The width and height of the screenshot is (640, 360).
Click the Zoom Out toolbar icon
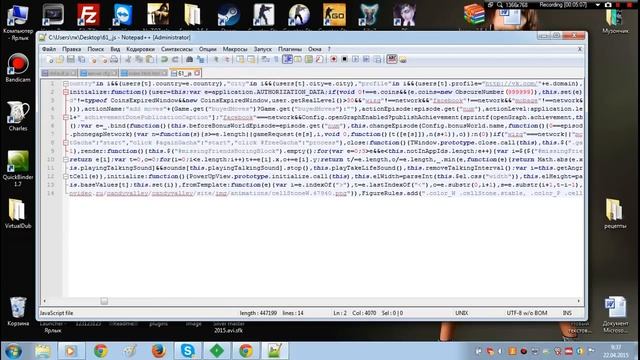227,60
